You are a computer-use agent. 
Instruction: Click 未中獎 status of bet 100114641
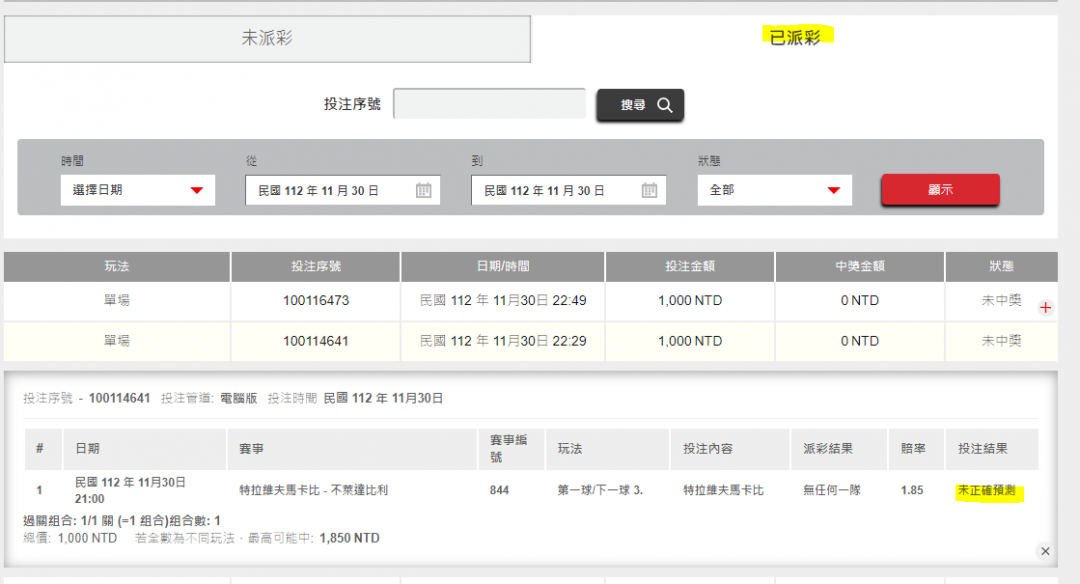click(x=1001, y=341)
